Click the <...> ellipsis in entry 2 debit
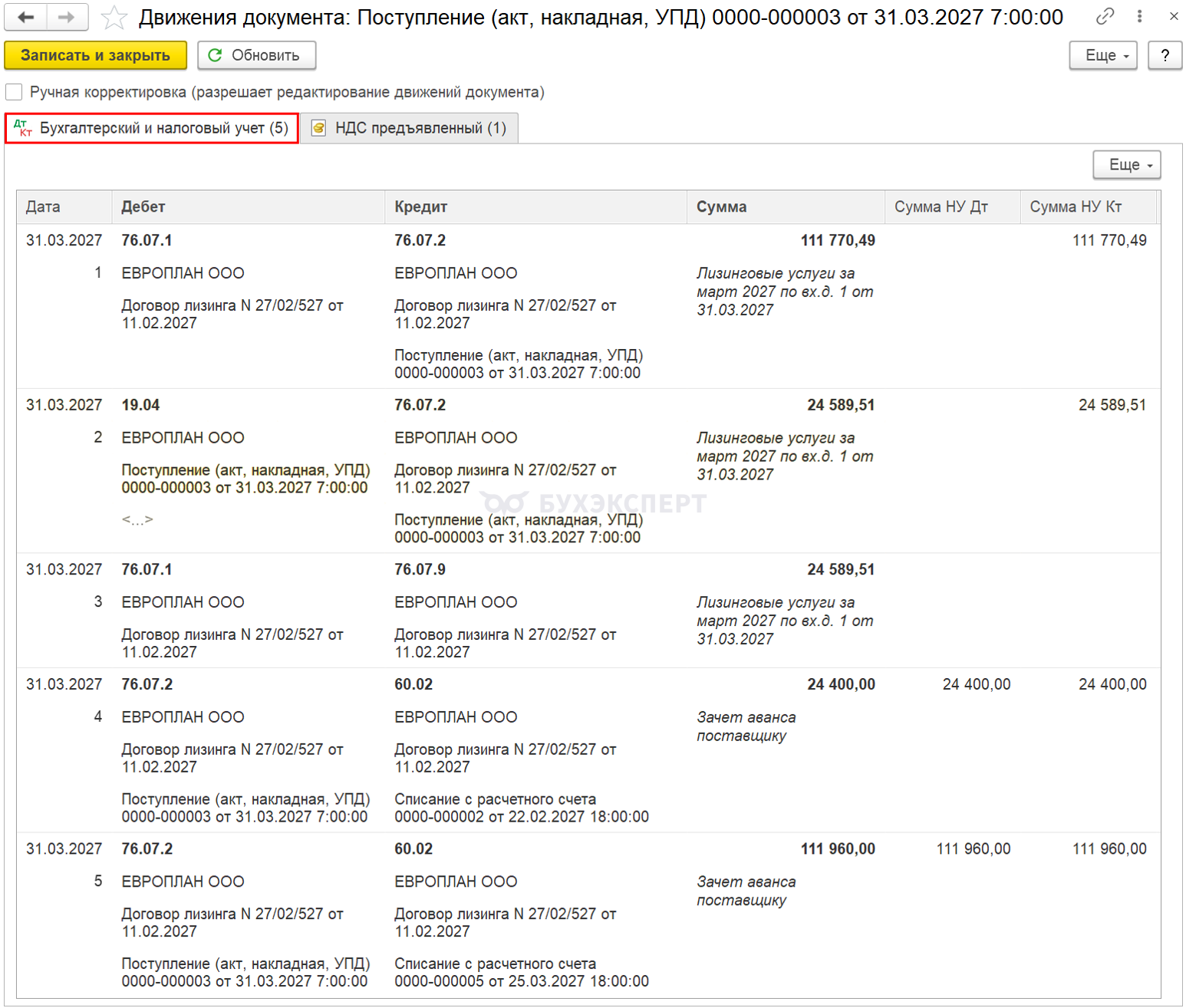 pos(137,520)
